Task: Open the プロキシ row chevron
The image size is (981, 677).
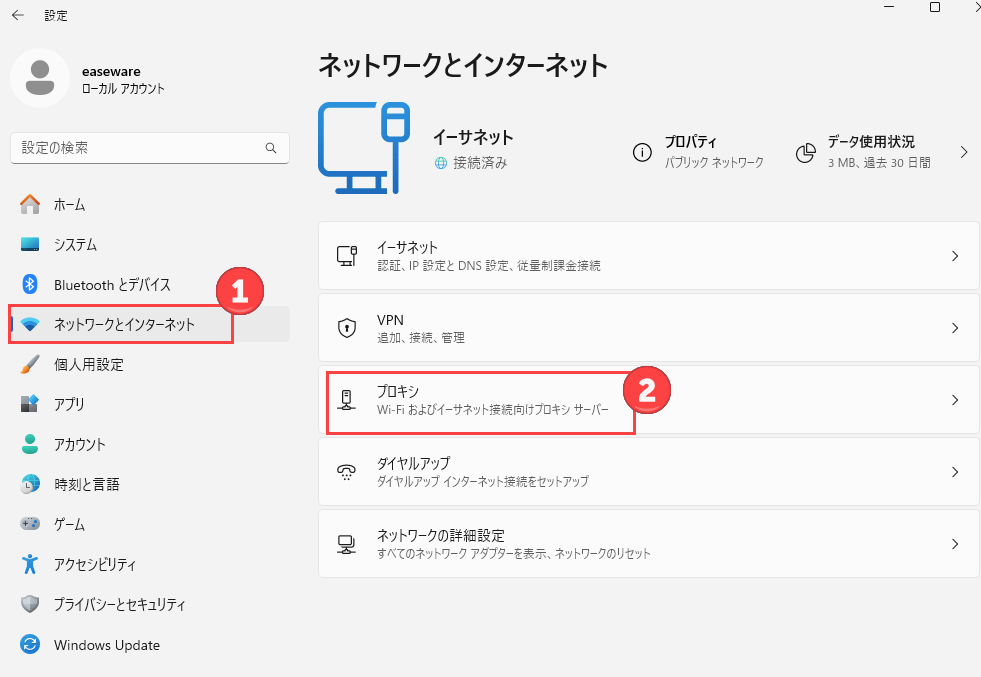Action: click(955, 400)
